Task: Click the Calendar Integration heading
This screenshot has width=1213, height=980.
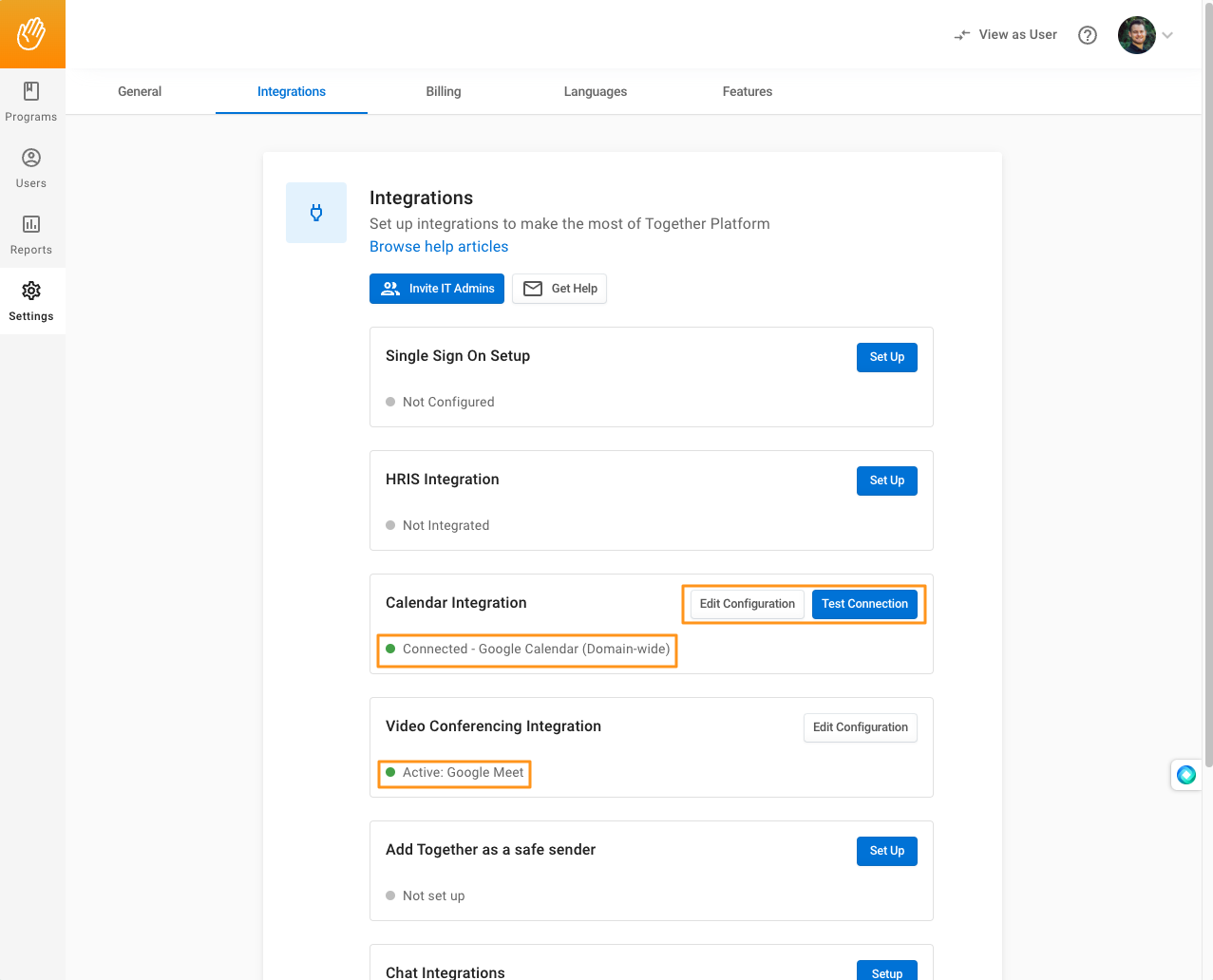Action: [456, 603]
